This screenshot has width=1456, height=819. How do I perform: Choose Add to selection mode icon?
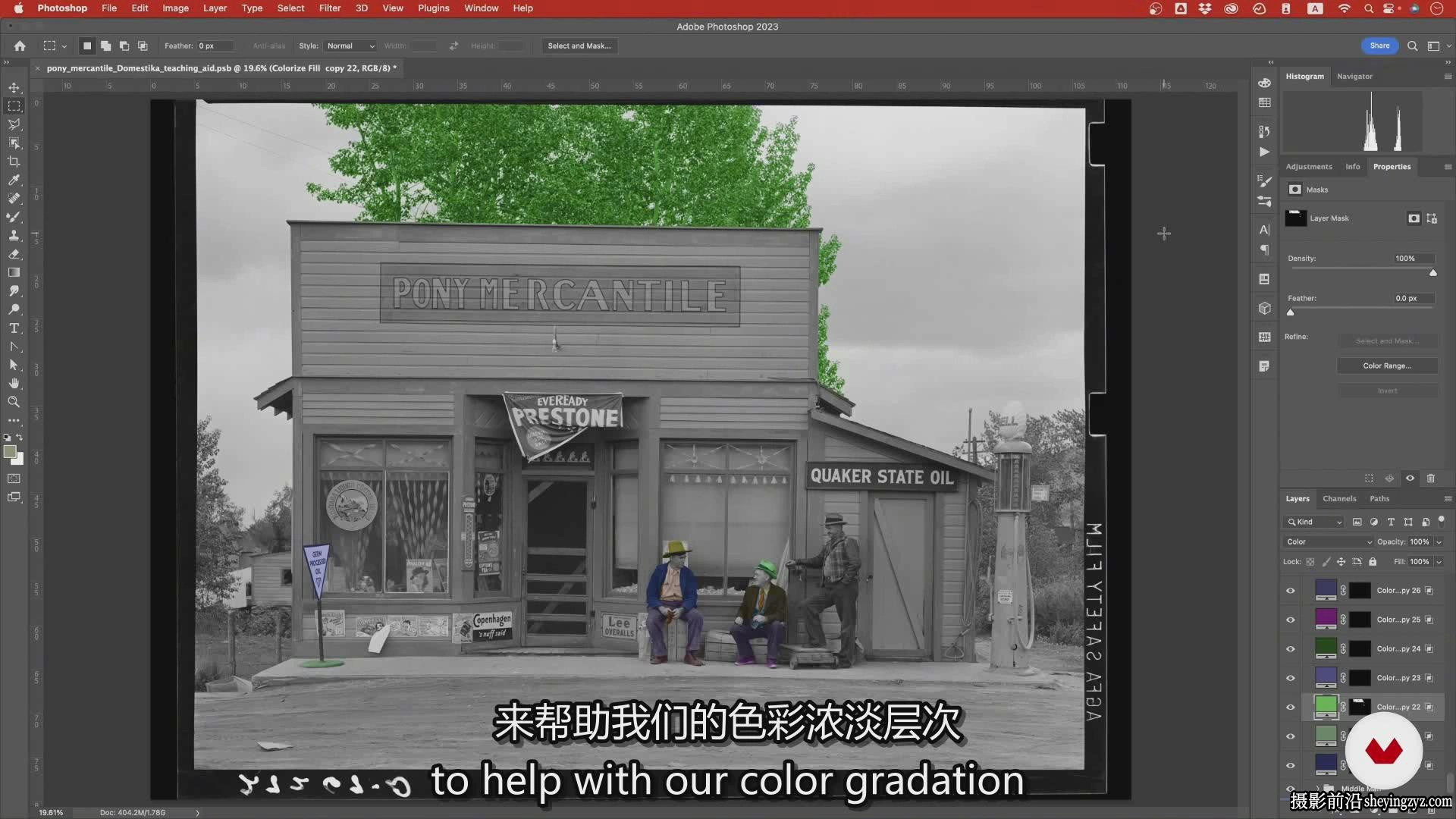point(105,45)
